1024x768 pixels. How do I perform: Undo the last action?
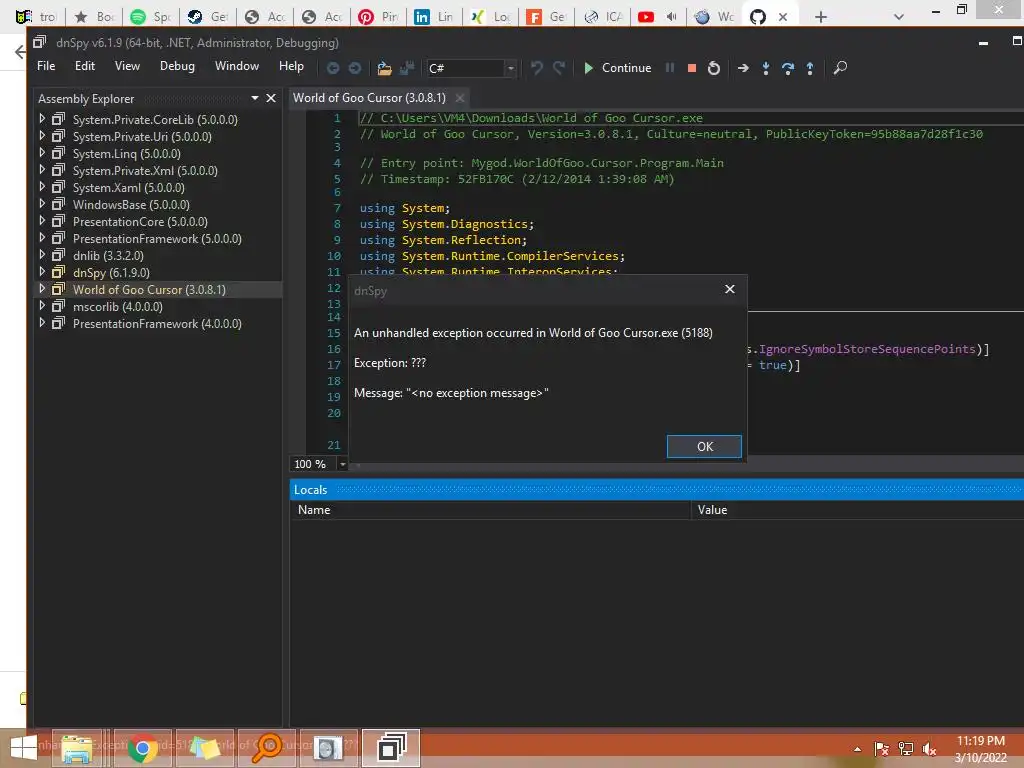(537, 68)
